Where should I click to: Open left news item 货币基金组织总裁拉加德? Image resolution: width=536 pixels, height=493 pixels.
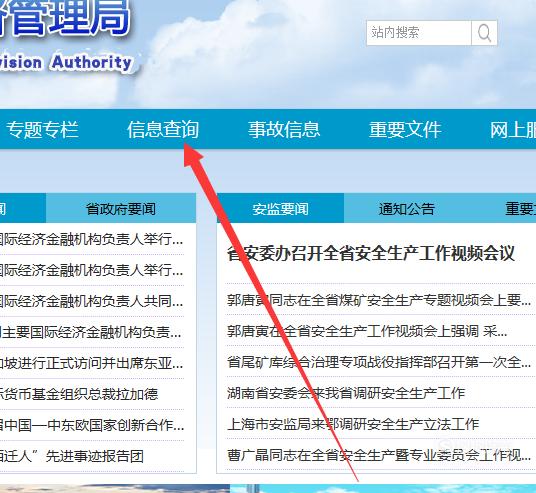[79, 394]
